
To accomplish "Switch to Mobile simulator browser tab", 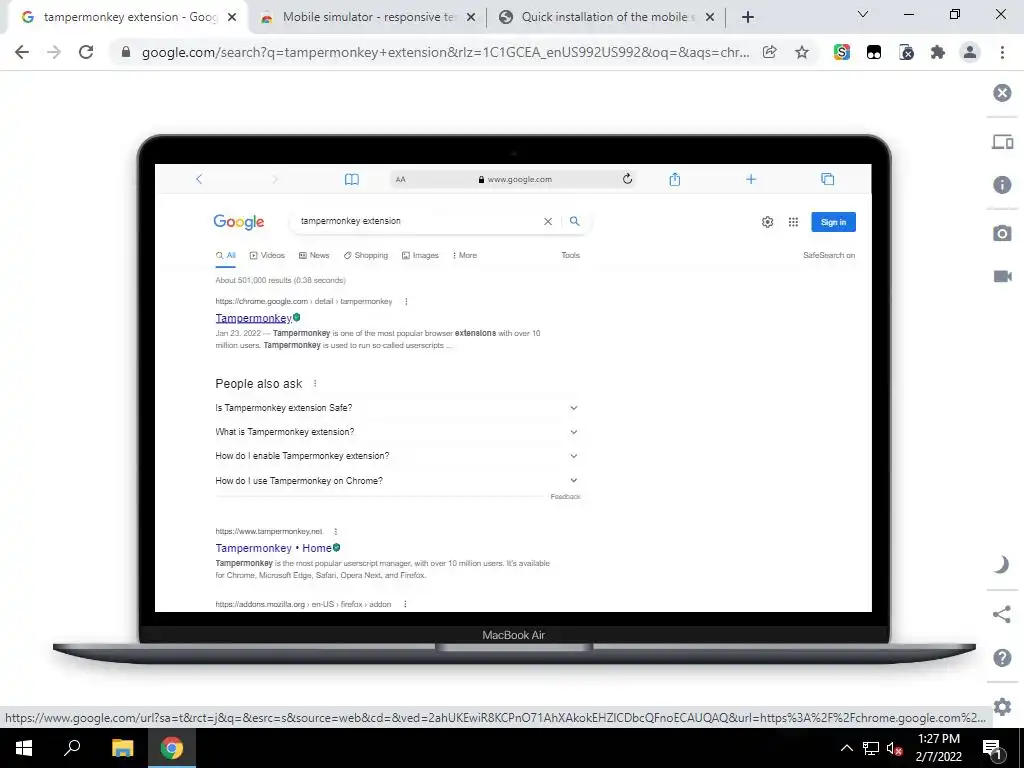I will tap(367, 17).
